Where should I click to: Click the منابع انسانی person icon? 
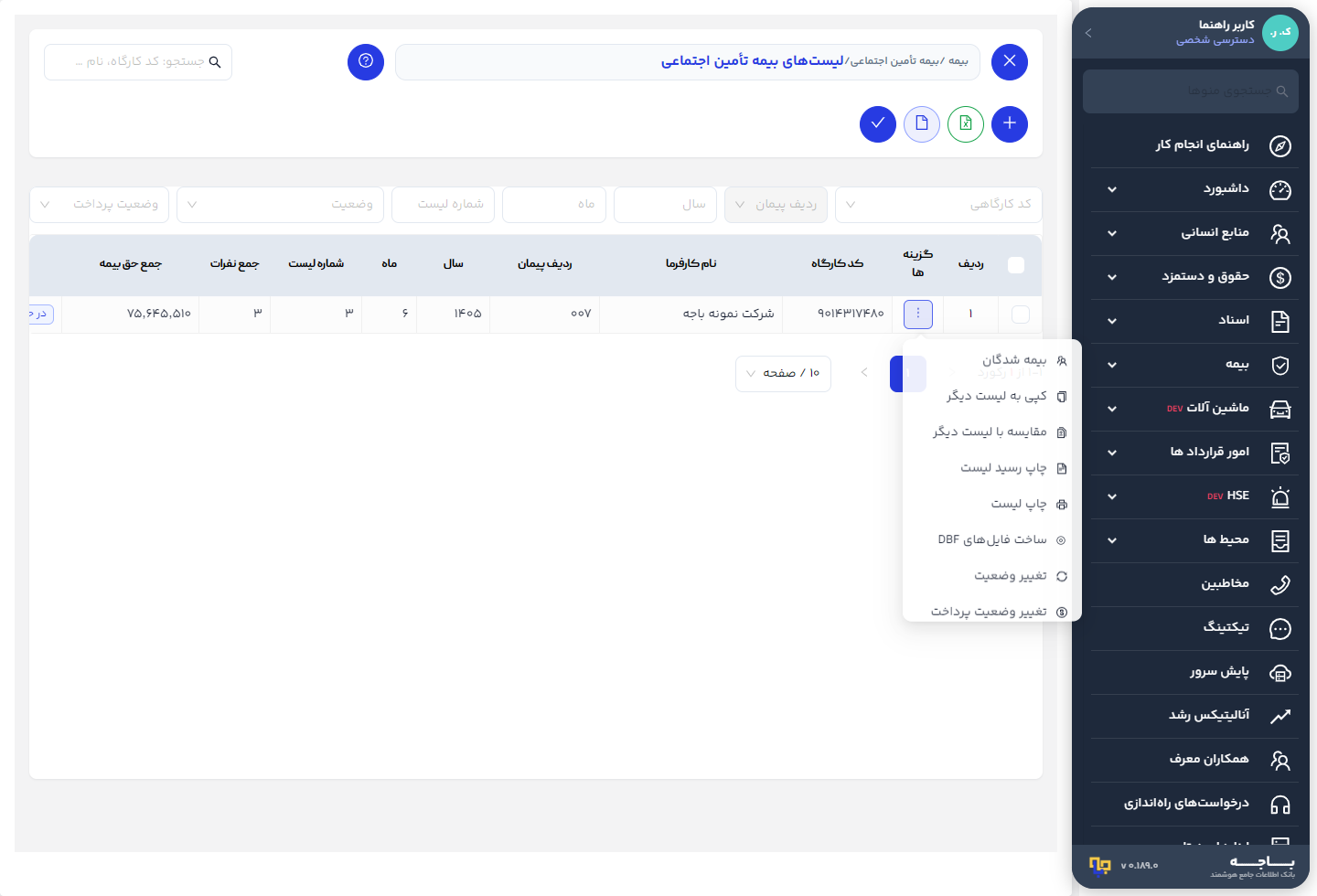pos(1280,233)
